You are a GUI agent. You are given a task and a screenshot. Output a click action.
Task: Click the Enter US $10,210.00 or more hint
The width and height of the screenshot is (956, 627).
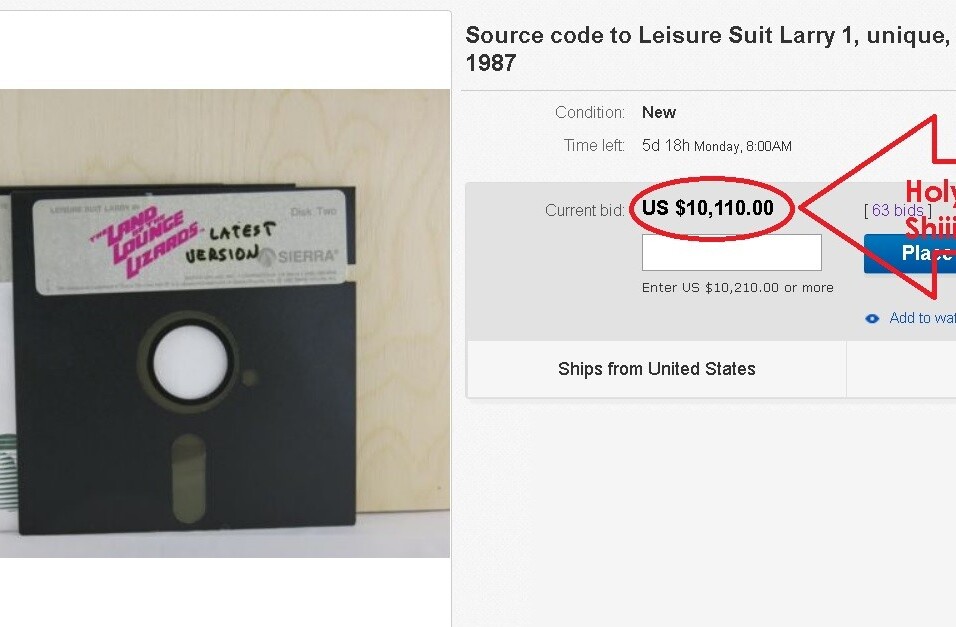click(737, 288)
